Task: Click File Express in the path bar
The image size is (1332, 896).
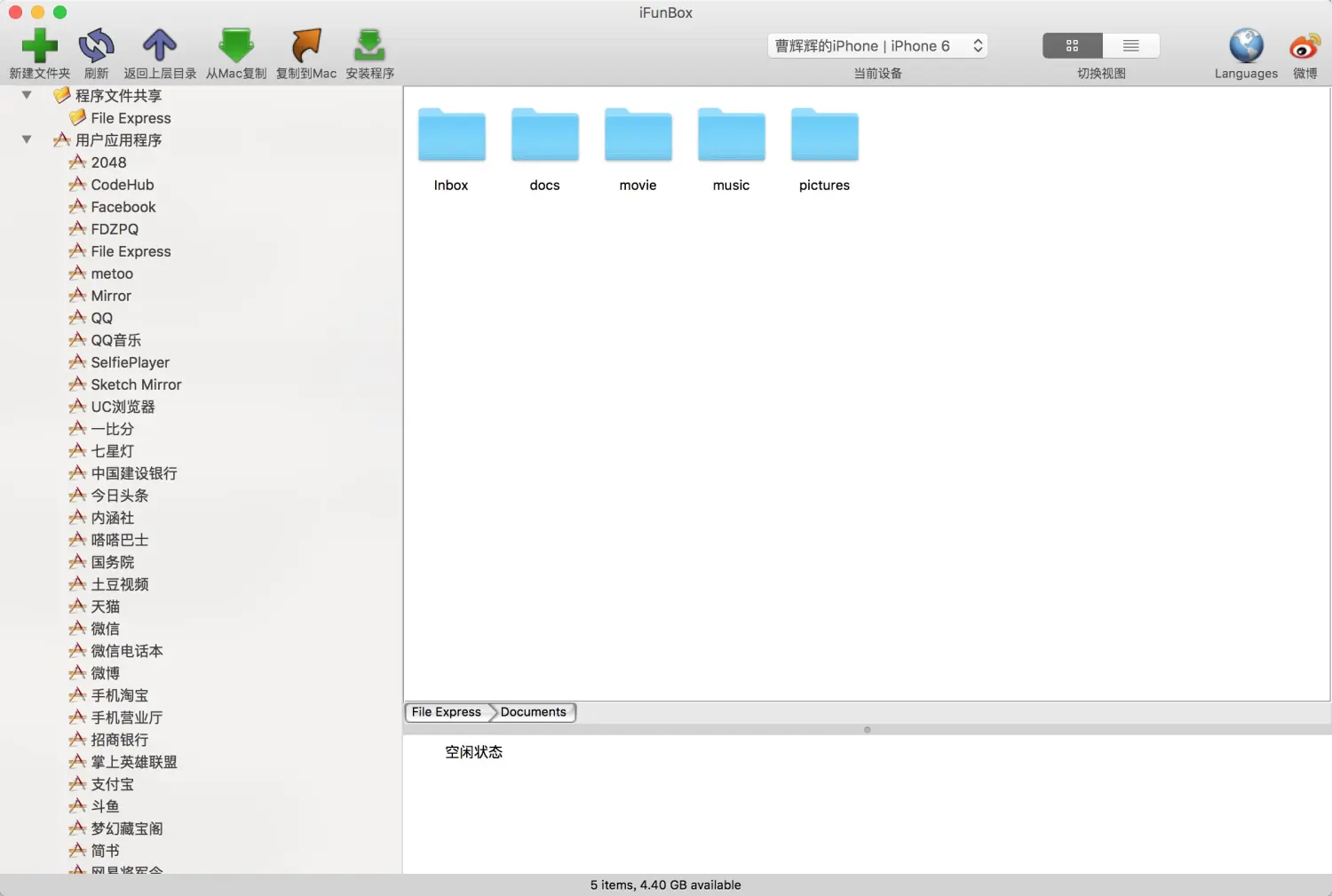Action: tap(447, 712)
